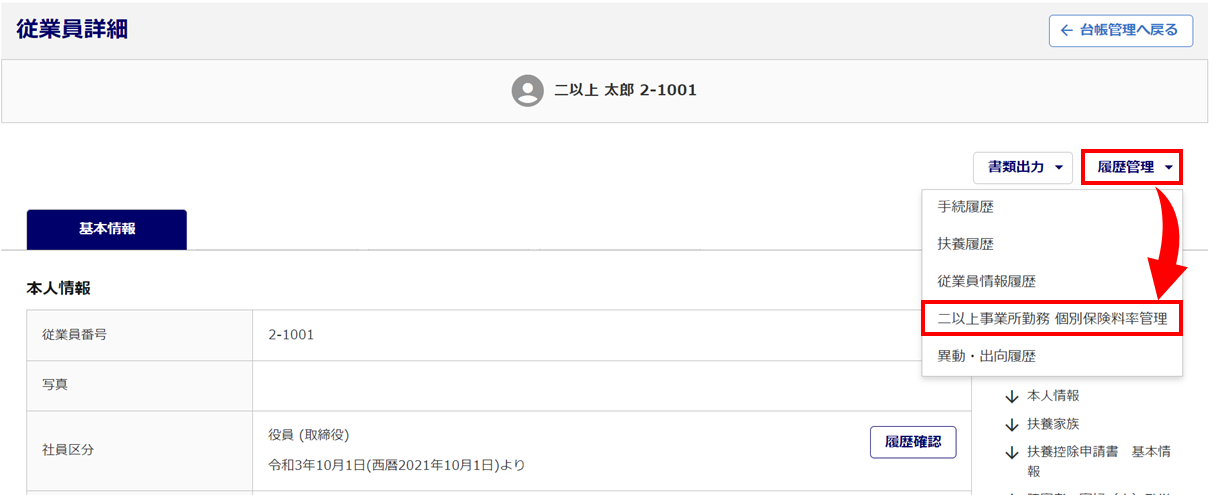This screenshot has width=1224, height=495.
Task: Click the employee avatar icon
Action: [527, 90]
